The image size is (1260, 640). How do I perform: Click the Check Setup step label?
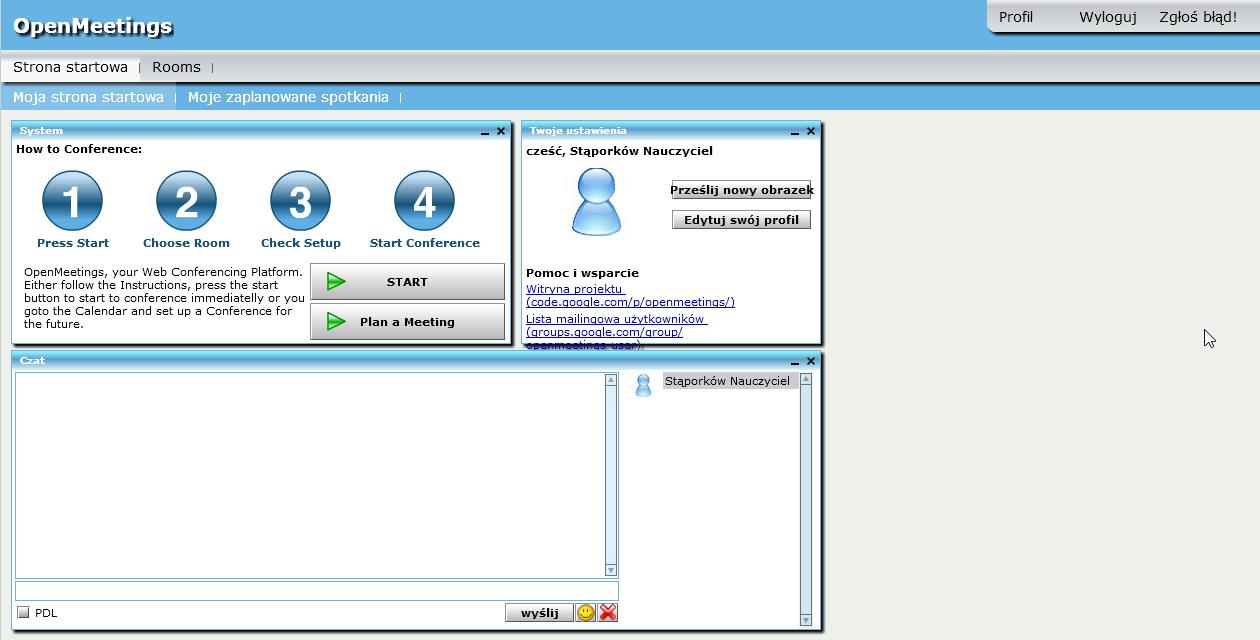pos(301,243)
